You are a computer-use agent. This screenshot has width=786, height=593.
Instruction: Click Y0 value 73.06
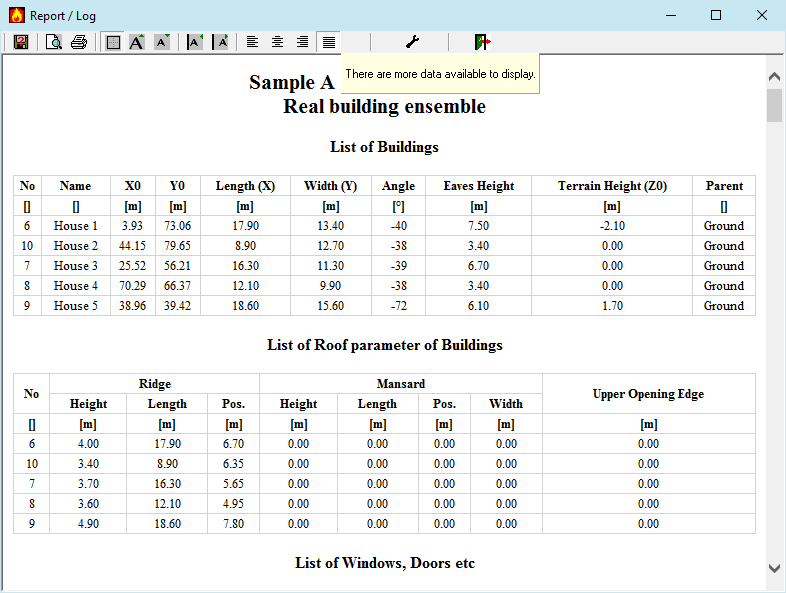(177, 226)
